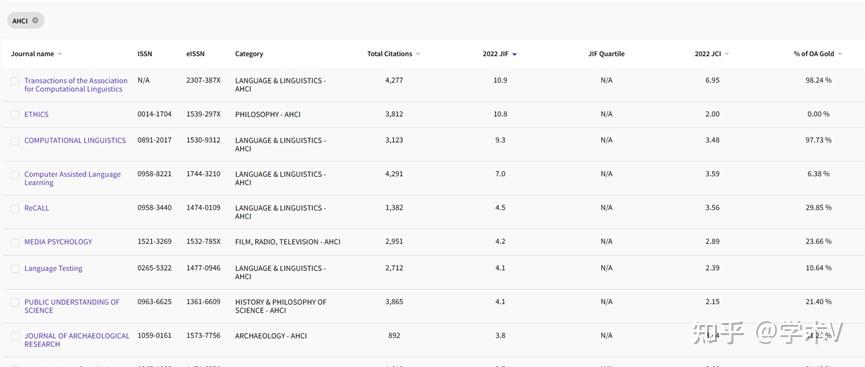Click the % of OA Gold header text
This screenshot has height=367, width=865.
point(814,54)
